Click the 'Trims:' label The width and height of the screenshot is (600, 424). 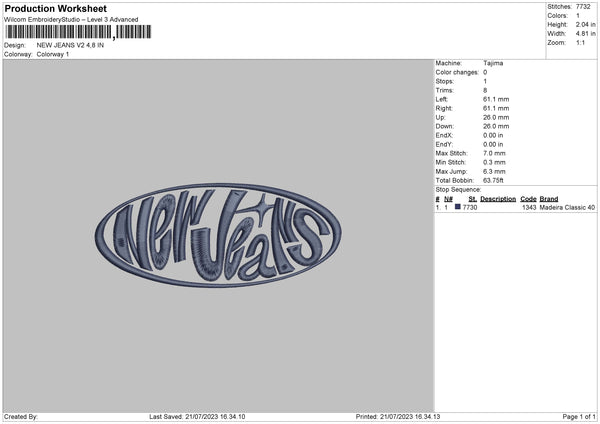tap(445, 91)
